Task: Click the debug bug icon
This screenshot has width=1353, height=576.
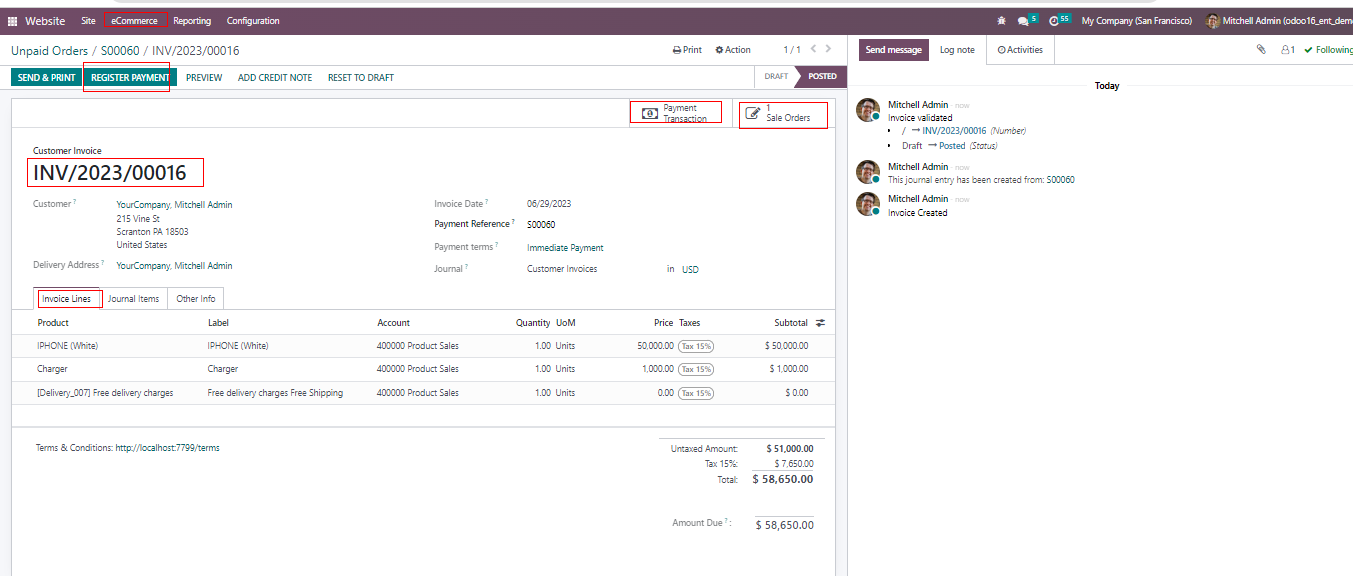Action: (1002, 21)
